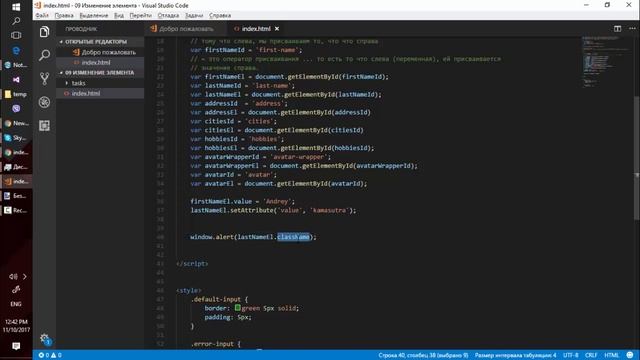Expand the tasks folder
The width and height of the screenshot is (640, 360).
tap(100, 83)
